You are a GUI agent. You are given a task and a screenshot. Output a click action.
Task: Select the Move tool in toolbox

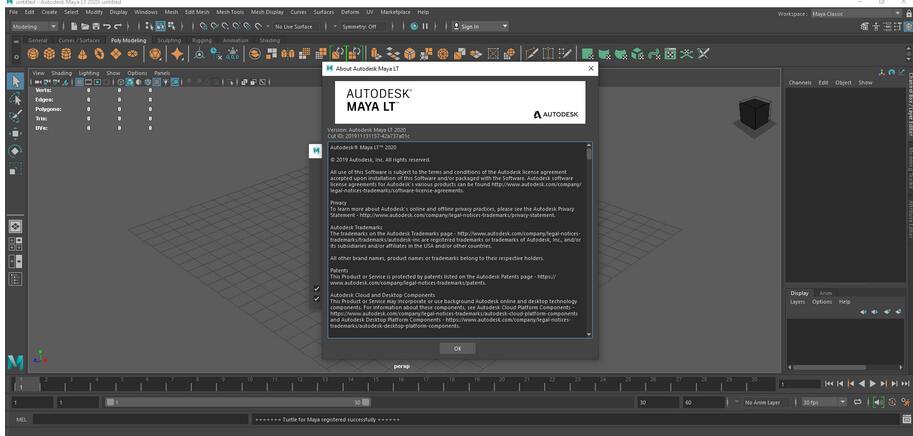point(16,134)
